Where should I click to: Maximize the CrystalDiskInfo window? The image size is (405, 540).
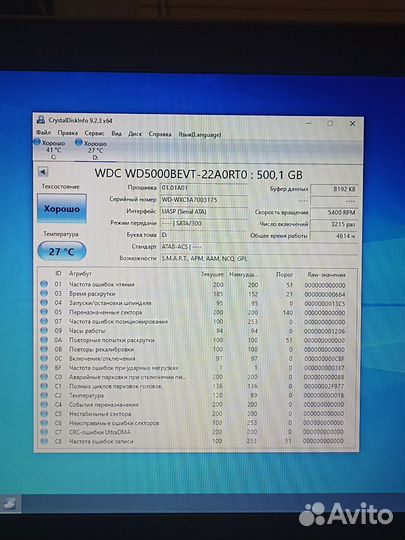[x=330, y=123]
